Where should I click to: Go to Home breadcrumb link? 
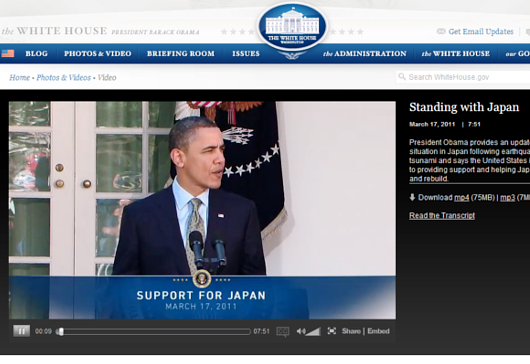(x=19, y=77)
